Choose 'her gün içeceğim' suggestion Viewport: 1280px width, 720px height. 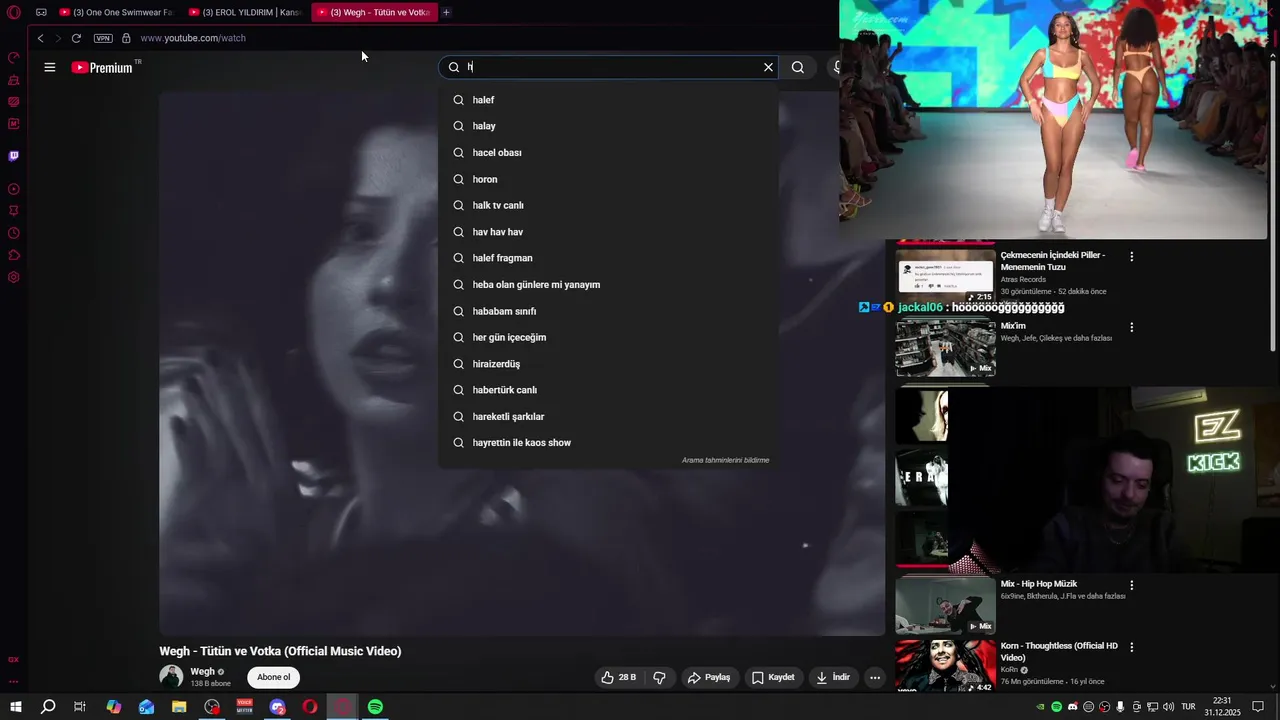[608, 337]
